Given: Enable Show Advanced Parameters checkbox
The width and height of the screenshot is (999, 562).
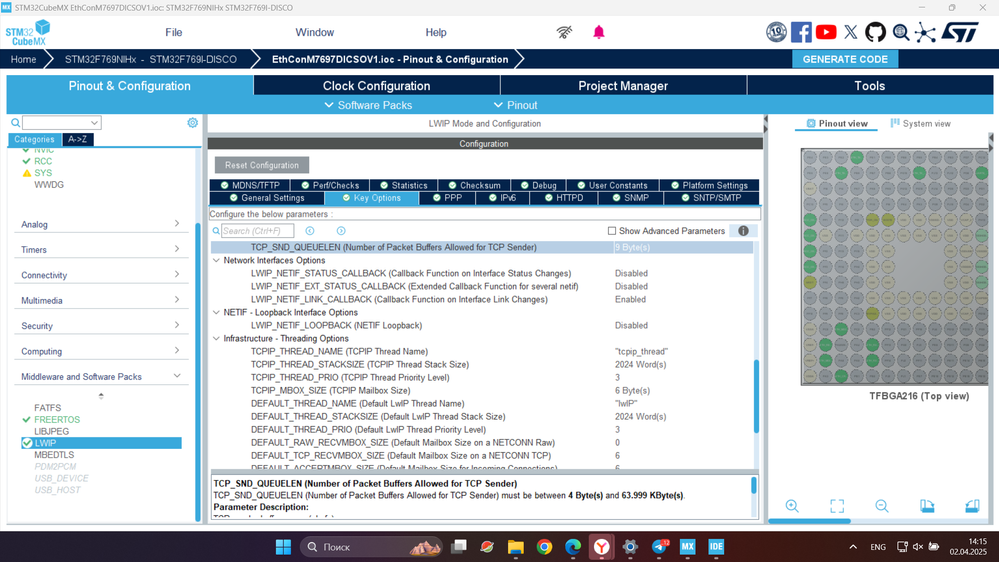Looking at the screenshot, I should click(612, 231).
